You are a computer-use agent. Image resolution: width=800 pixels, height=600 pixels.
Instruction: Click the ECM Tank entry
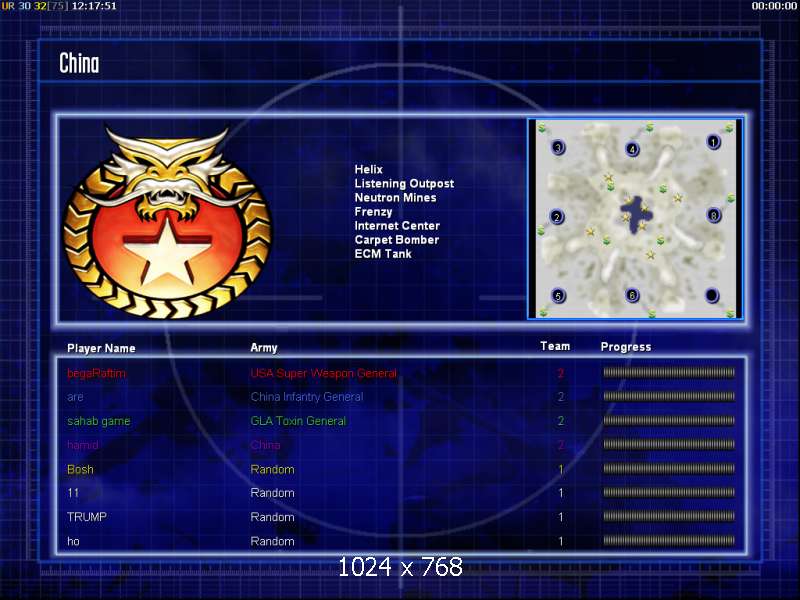click(383, 254)
